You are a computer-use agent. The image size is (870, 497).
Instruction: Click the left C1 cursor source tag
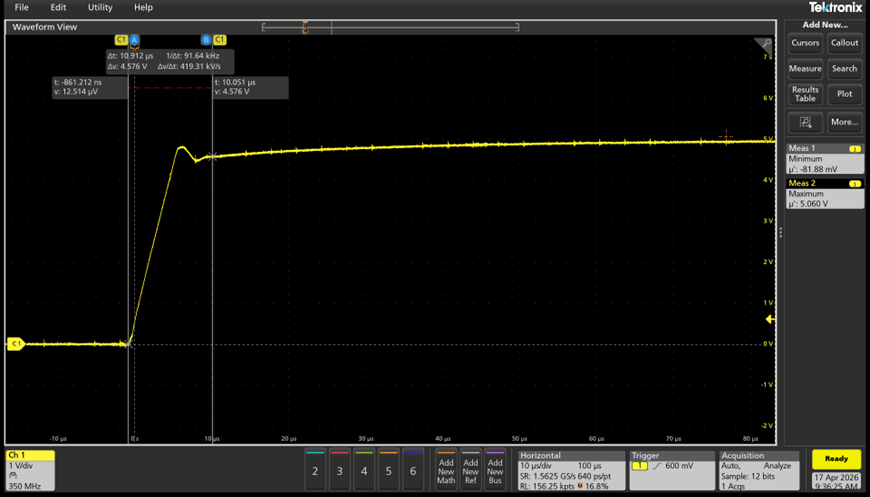[x=121, y=40]
